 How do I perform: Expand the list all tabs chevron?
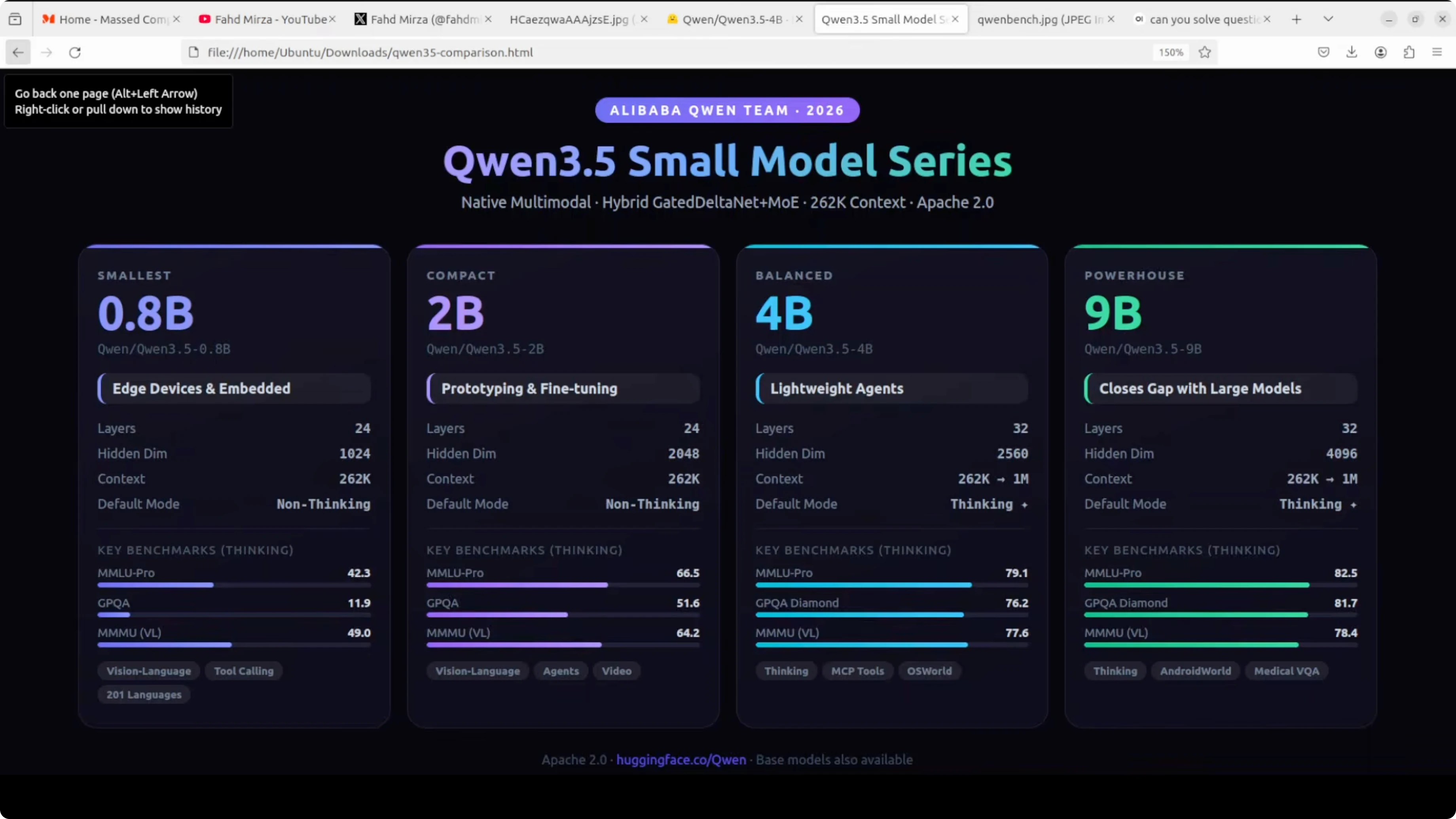coord(1328,19)
